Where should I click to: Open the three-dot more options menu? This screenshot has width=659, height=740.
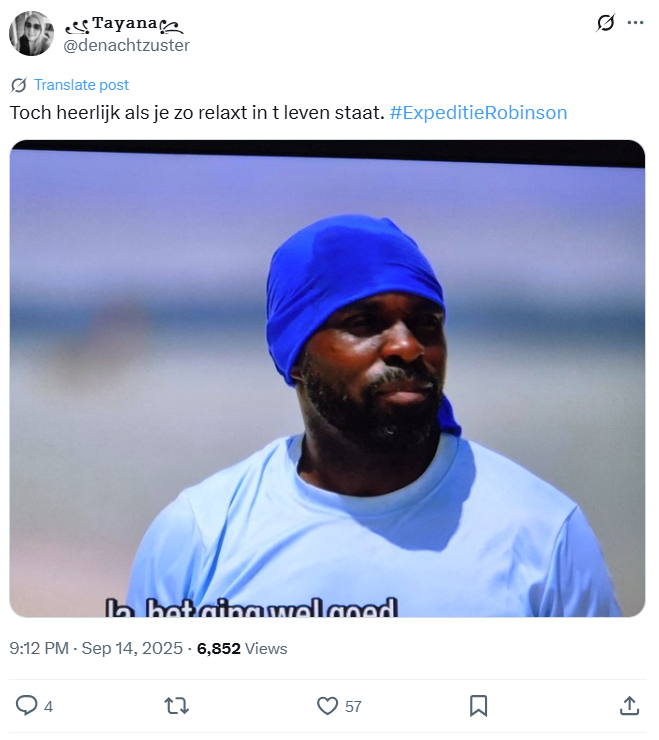635,22
